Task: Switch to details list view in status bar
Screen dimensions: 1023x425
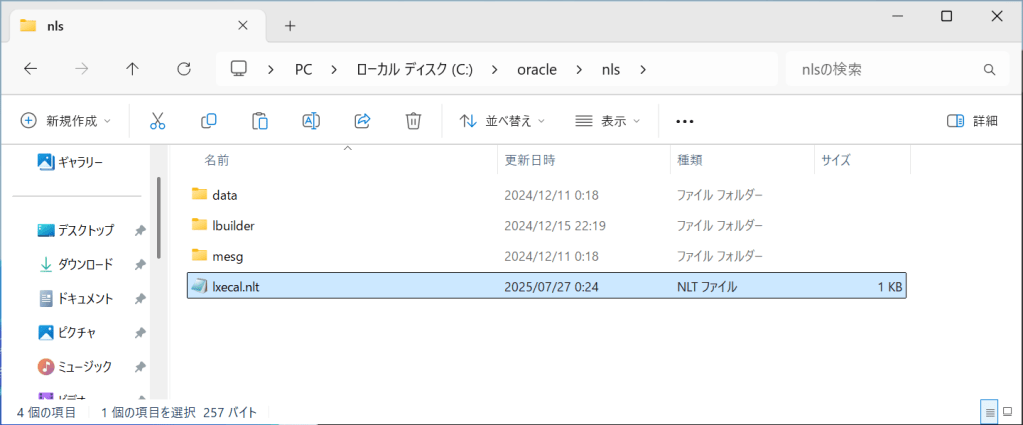Action: coord(988,411)
